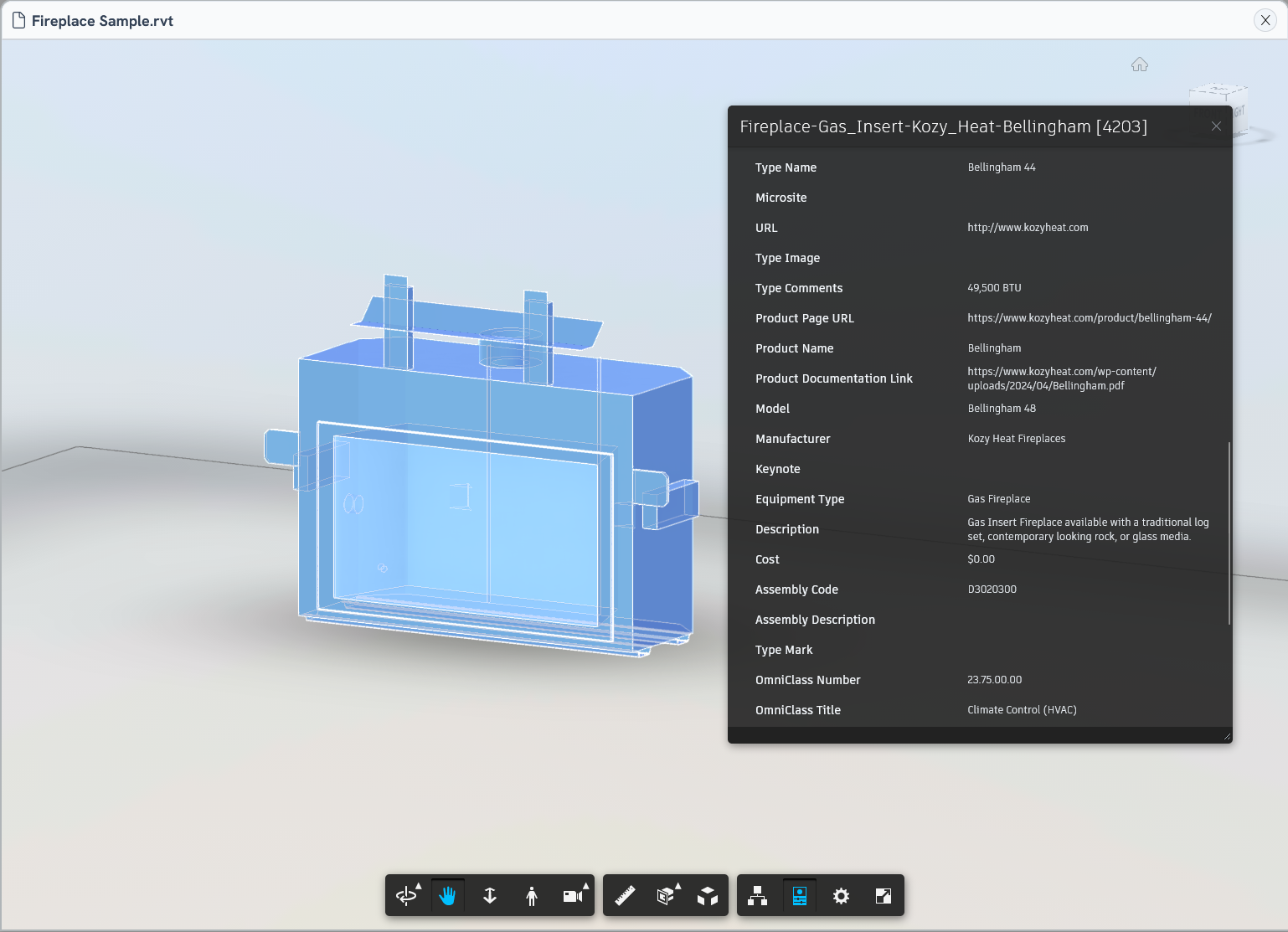Viewport: 1288px width, 932px height.
Task: Enable First Person walk tool
Action: (532, 896)
